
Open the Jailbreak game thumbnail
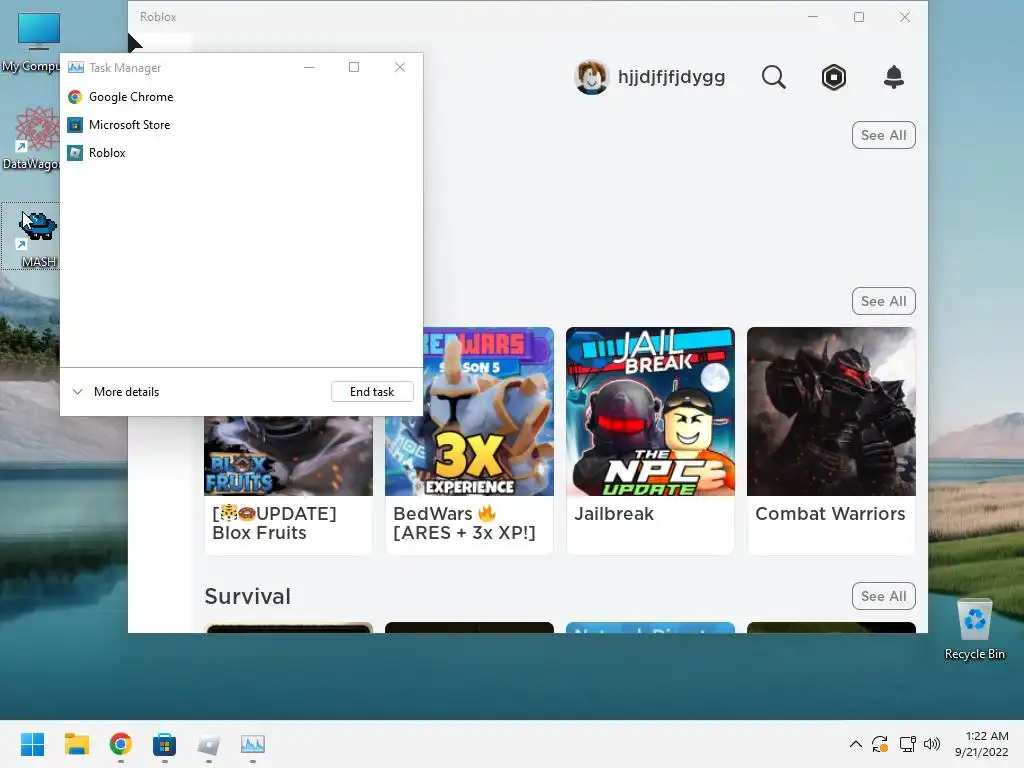click(650, 411)
